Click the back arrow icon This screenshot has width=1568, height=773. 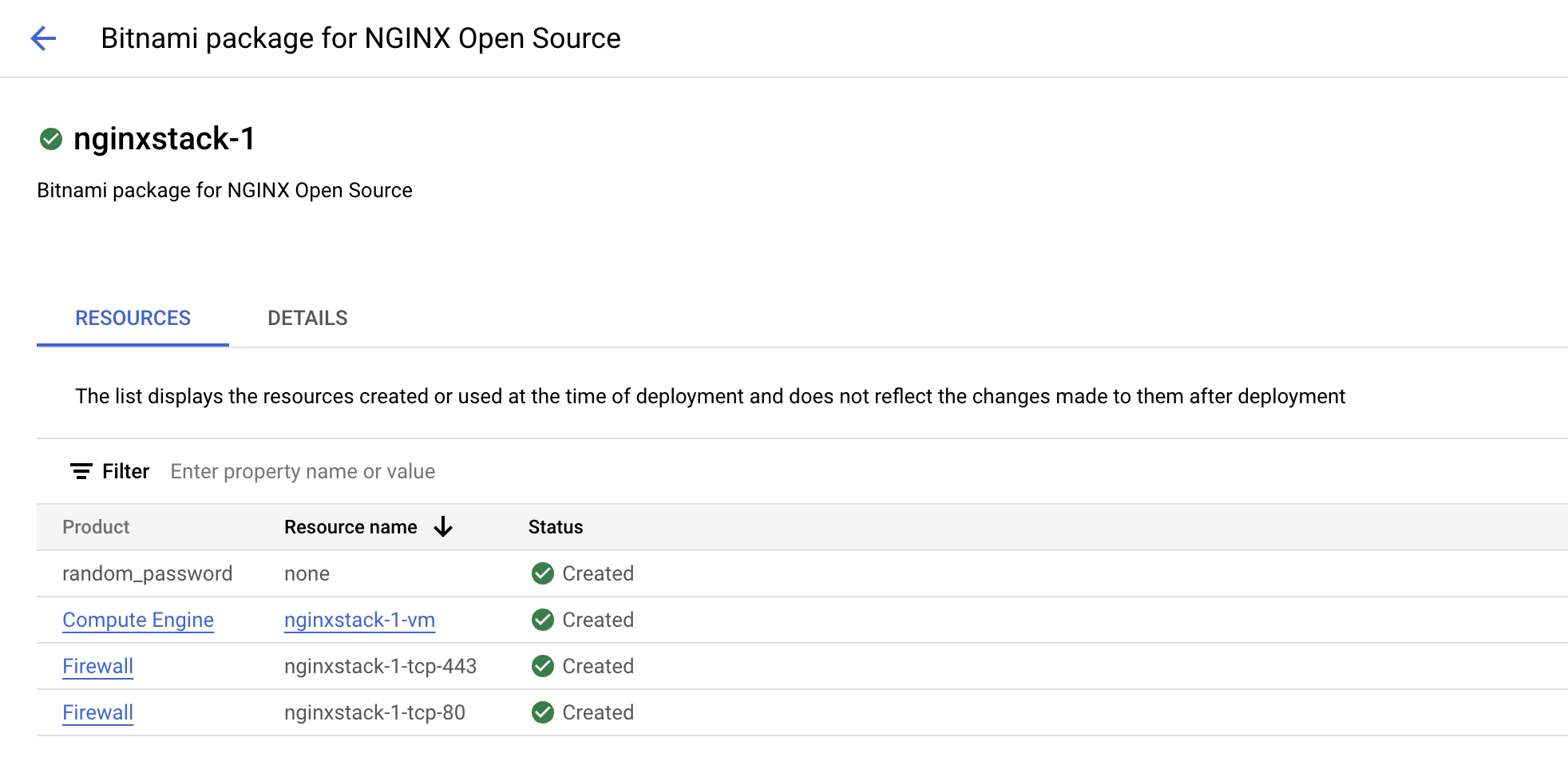pos(43,38)
